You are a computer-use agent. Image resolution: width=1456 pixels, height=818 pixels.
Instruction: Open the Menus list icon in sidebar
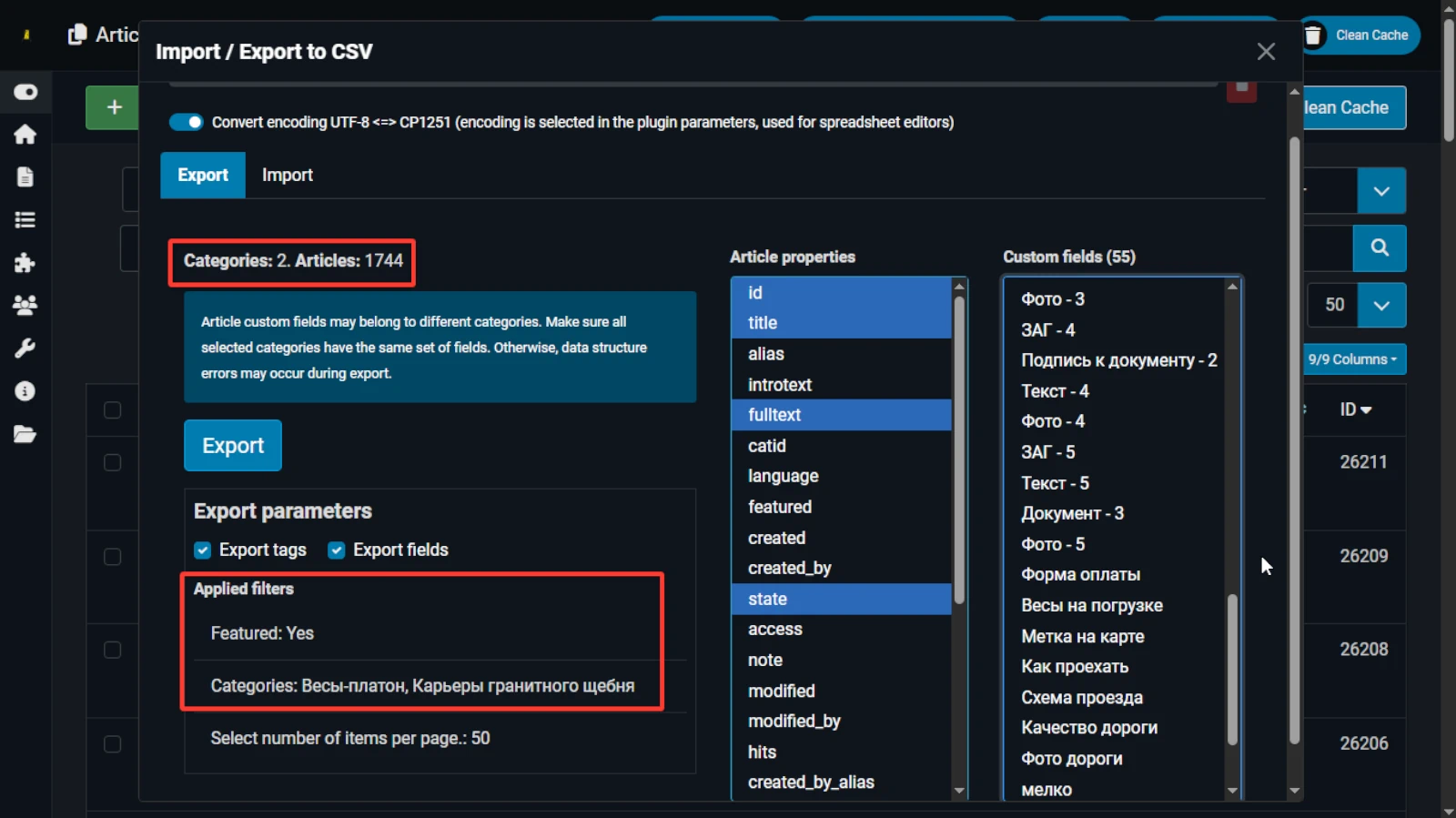pyautogui.click(x=25, y=219)
